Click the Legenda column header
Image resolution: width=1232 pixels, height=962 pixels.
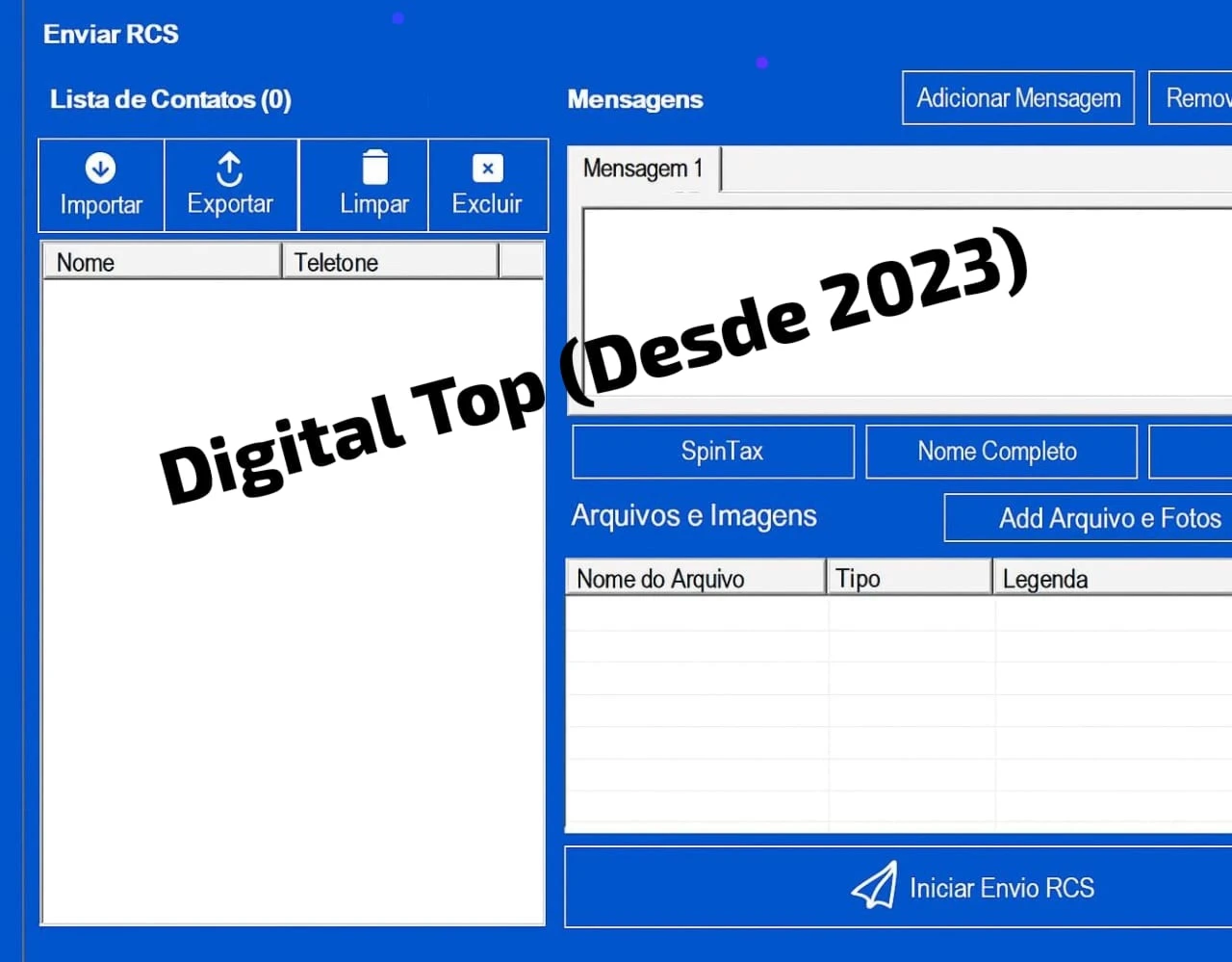[x=1112, y=578]
